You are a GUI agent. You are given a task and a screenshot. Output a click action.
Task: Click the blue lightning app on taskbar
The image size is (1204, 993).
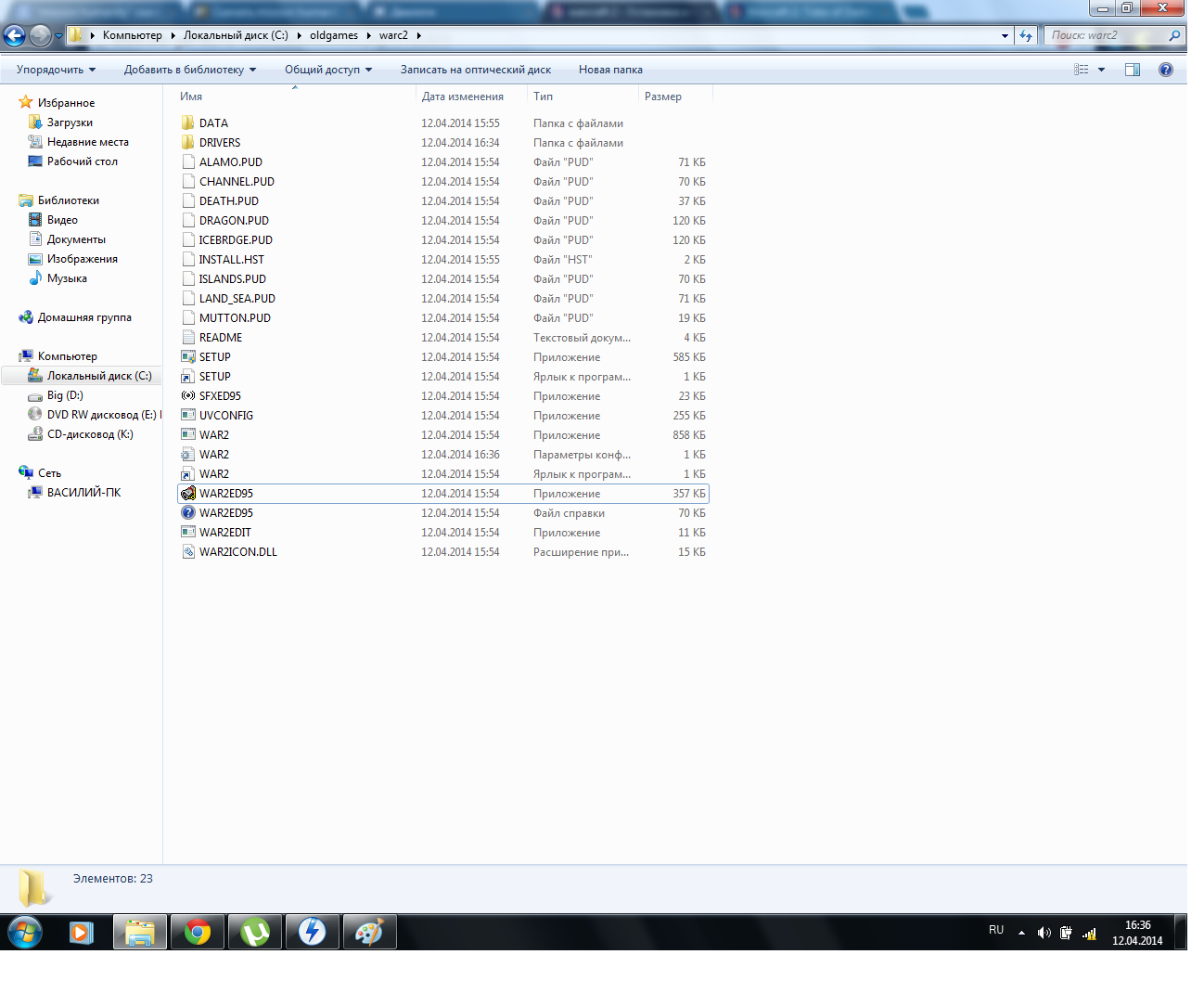pos(312,932)
